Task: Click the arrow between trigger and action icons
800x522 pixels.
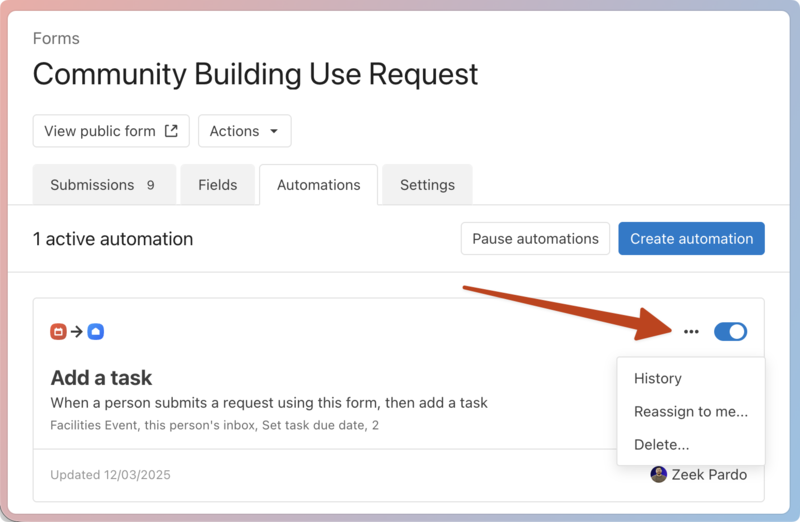Action: pyautogui.click(x=76, y=332)
